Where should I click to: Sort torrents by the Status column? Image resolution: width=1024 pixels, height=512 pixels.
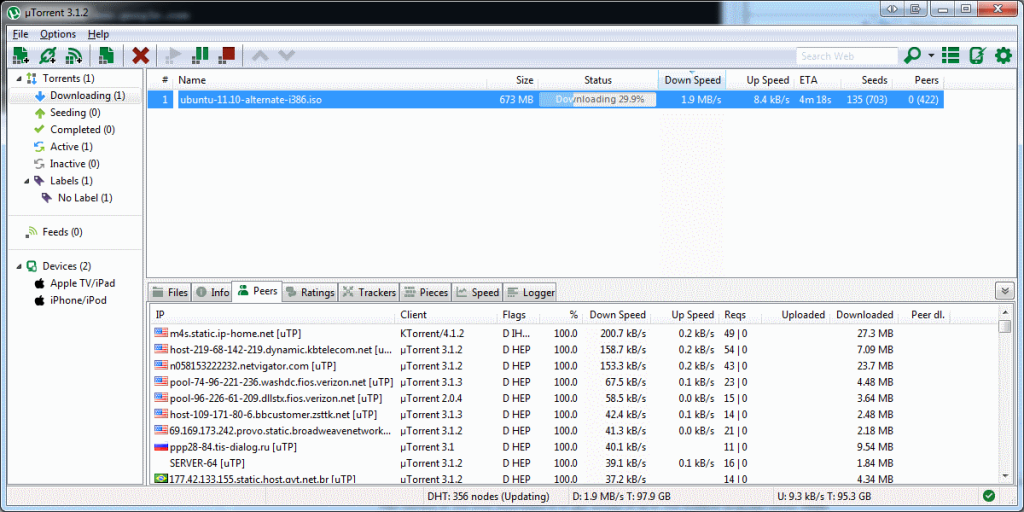coord(598,80)
